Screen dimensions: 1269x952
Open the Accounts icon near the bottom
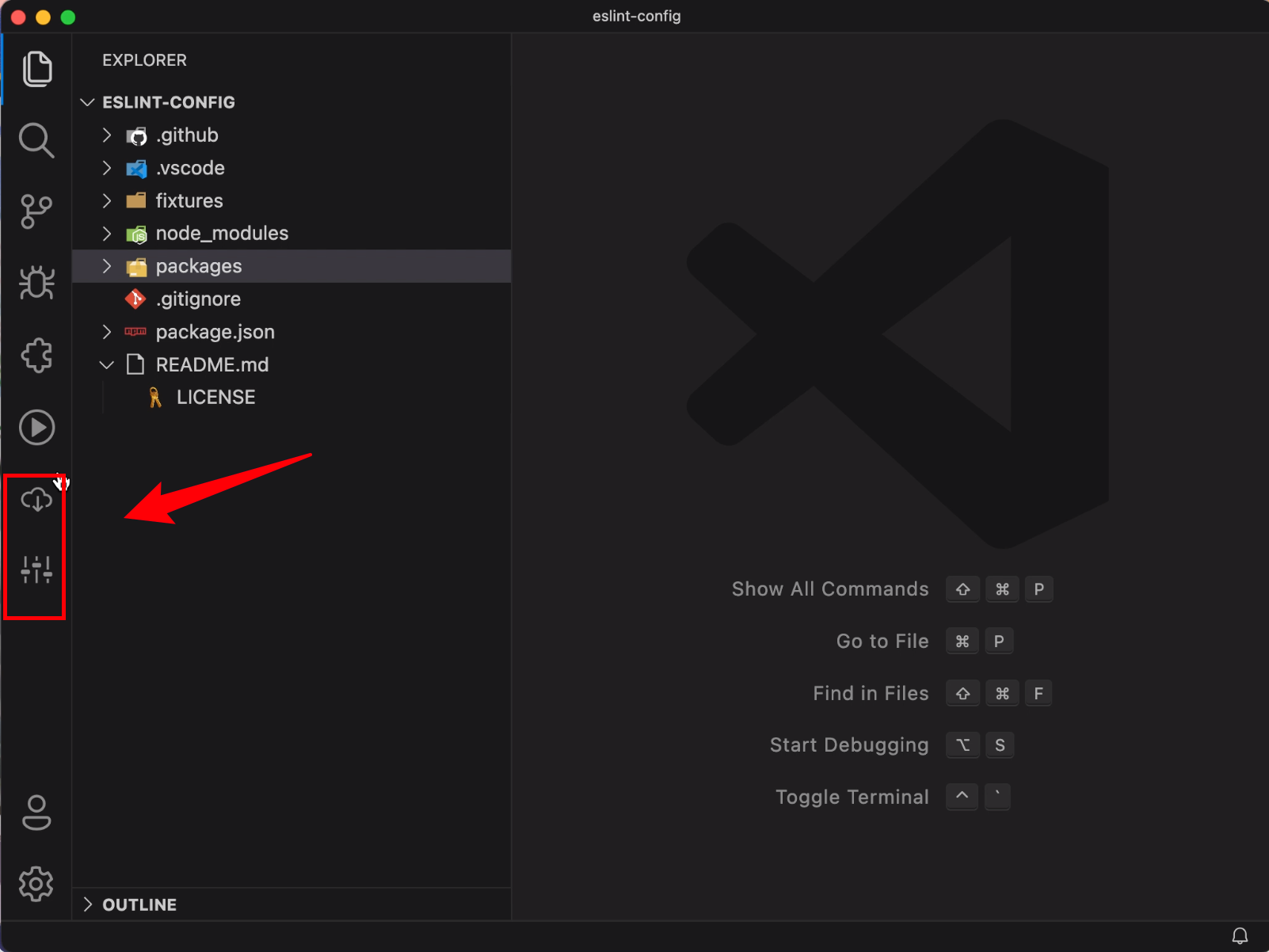tap(36, 812)
